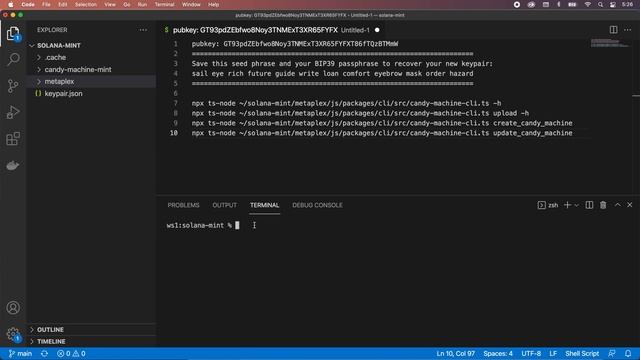The width and height of the screenshot is (640, 360).
Task: Split the editor to the right
Action: [613, 30]
